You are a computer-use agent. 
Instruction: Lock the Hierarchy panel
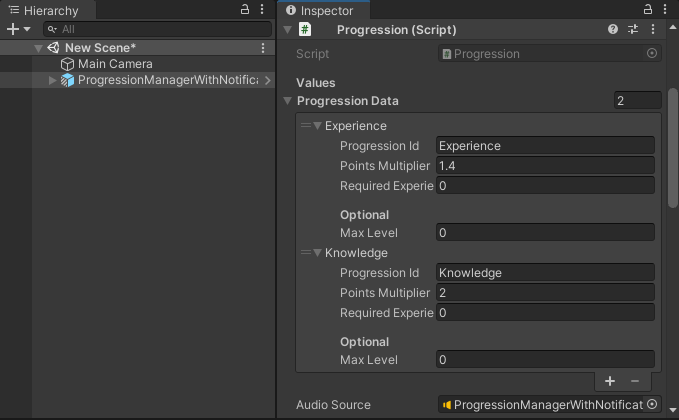245,10
